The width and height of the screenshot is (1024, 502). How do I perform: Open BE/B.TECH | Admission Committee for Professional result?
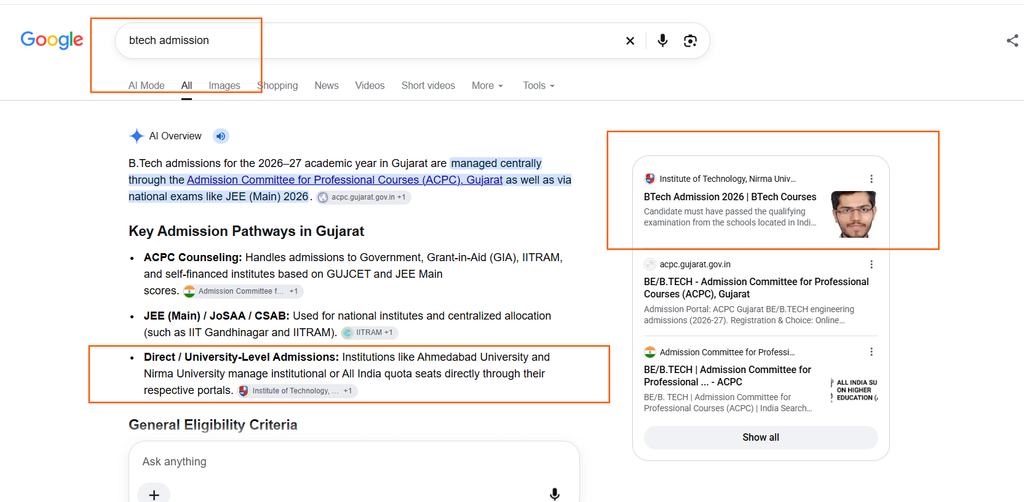coord(728,375)
